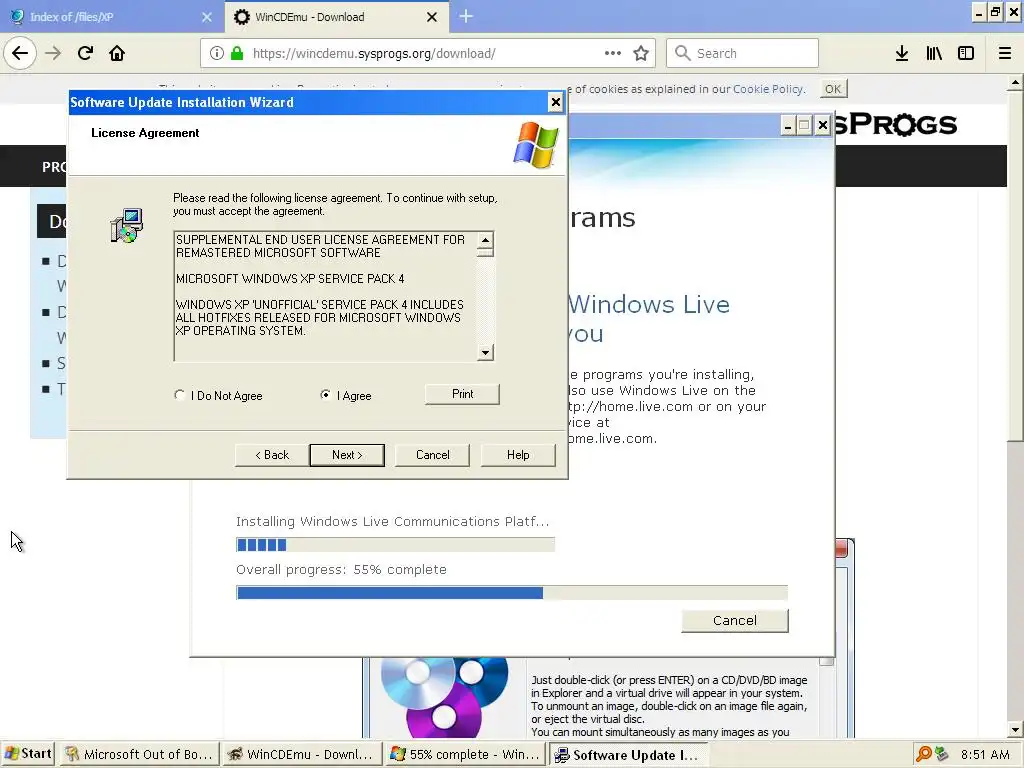This screenshot has width=1024, height=768.
Task: Click the green padlock security icon
Action: click(x=237, y=53)
